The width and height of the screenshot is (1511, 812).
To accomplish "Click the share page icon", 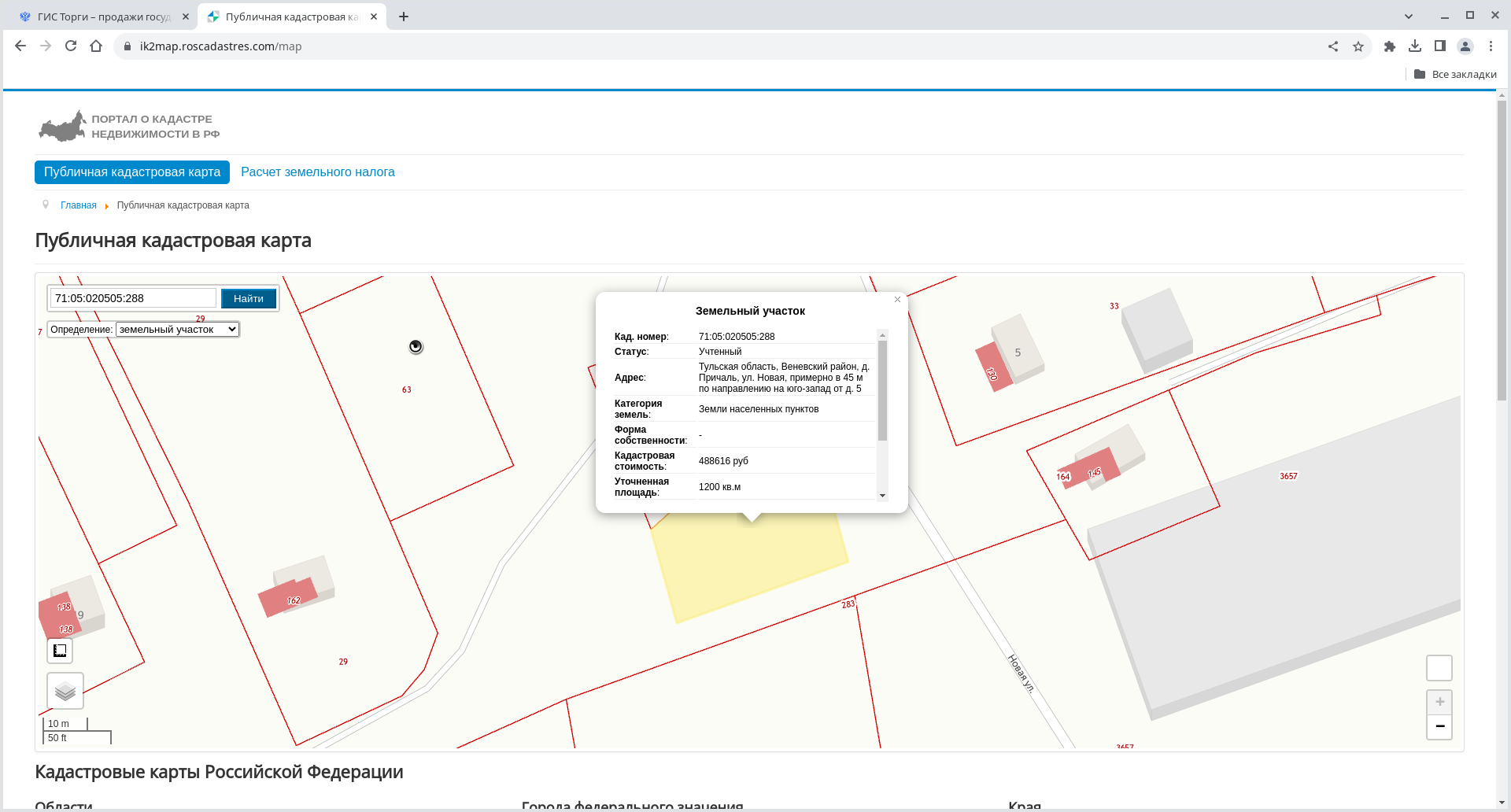I will pyautogui.click(x=1333, y=46).
